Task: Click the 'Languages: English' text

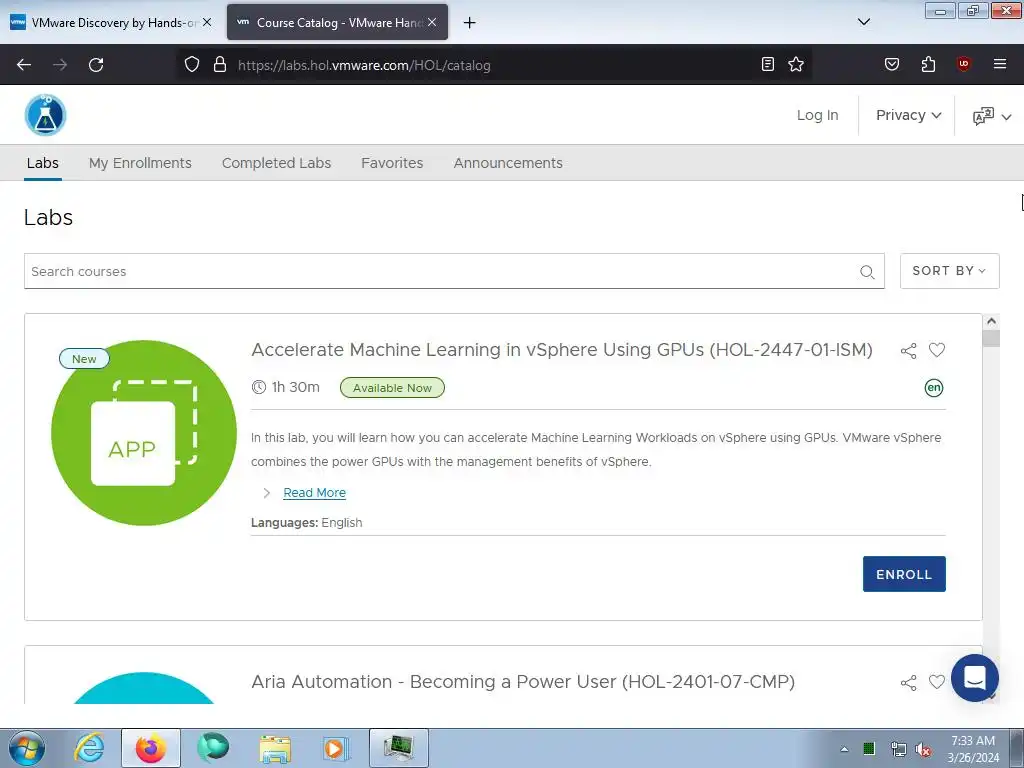Action: (306, 523)
